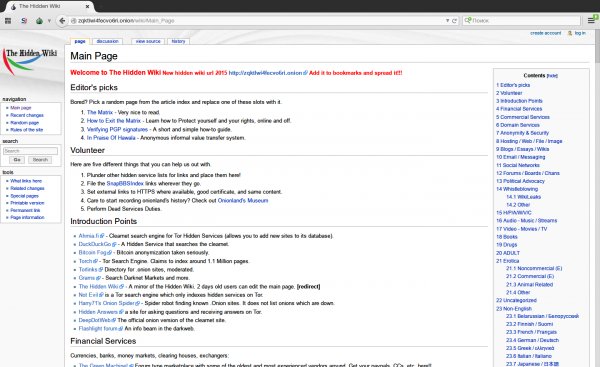Open the grid-shaped toolbar icon at far left
This screenshot has width=600, height=367.
[x=8, y=21]
